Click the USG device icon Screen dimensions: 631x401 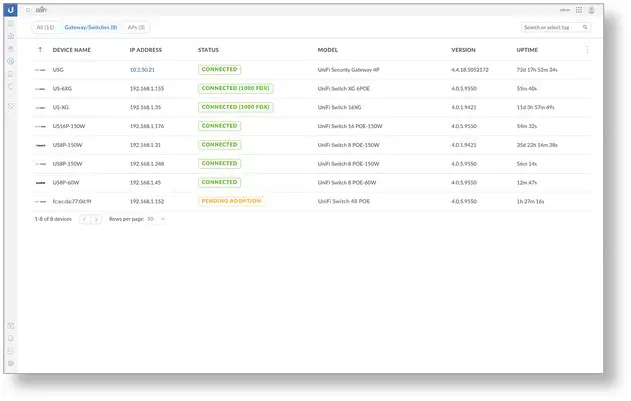pos(40,70)
